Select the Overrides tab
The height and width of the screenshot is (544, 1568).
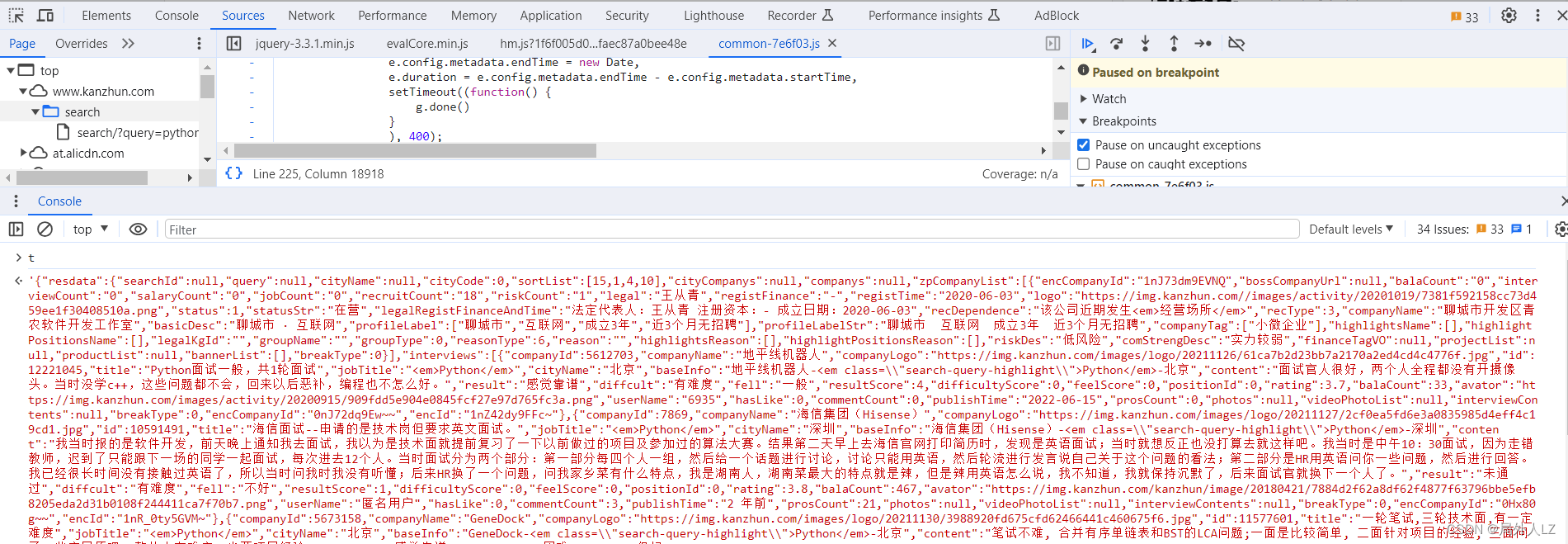[x=81, y=44]
